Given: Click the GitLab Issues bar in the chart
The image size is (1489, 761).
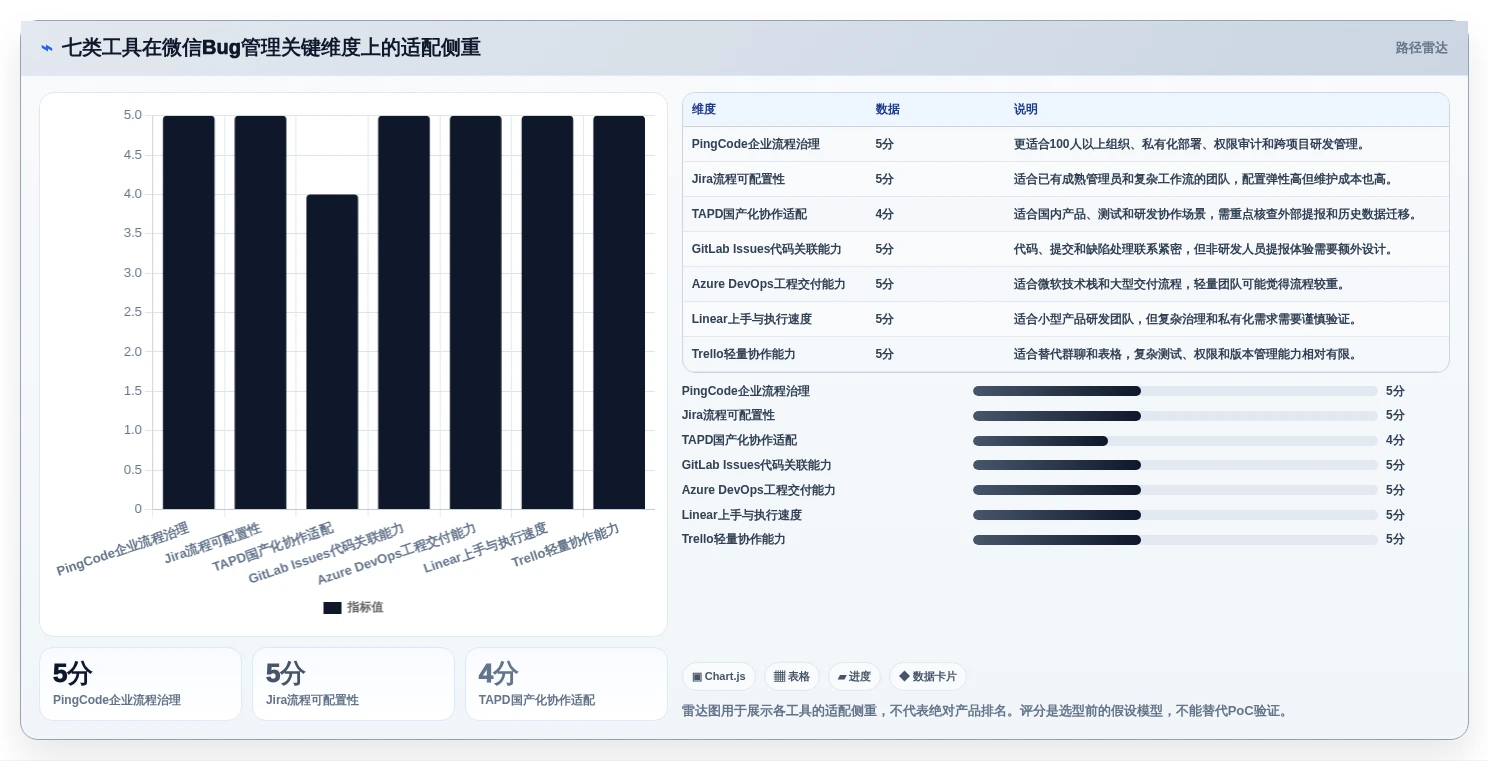Looking at the screenshot, I should tap(404, 312).
